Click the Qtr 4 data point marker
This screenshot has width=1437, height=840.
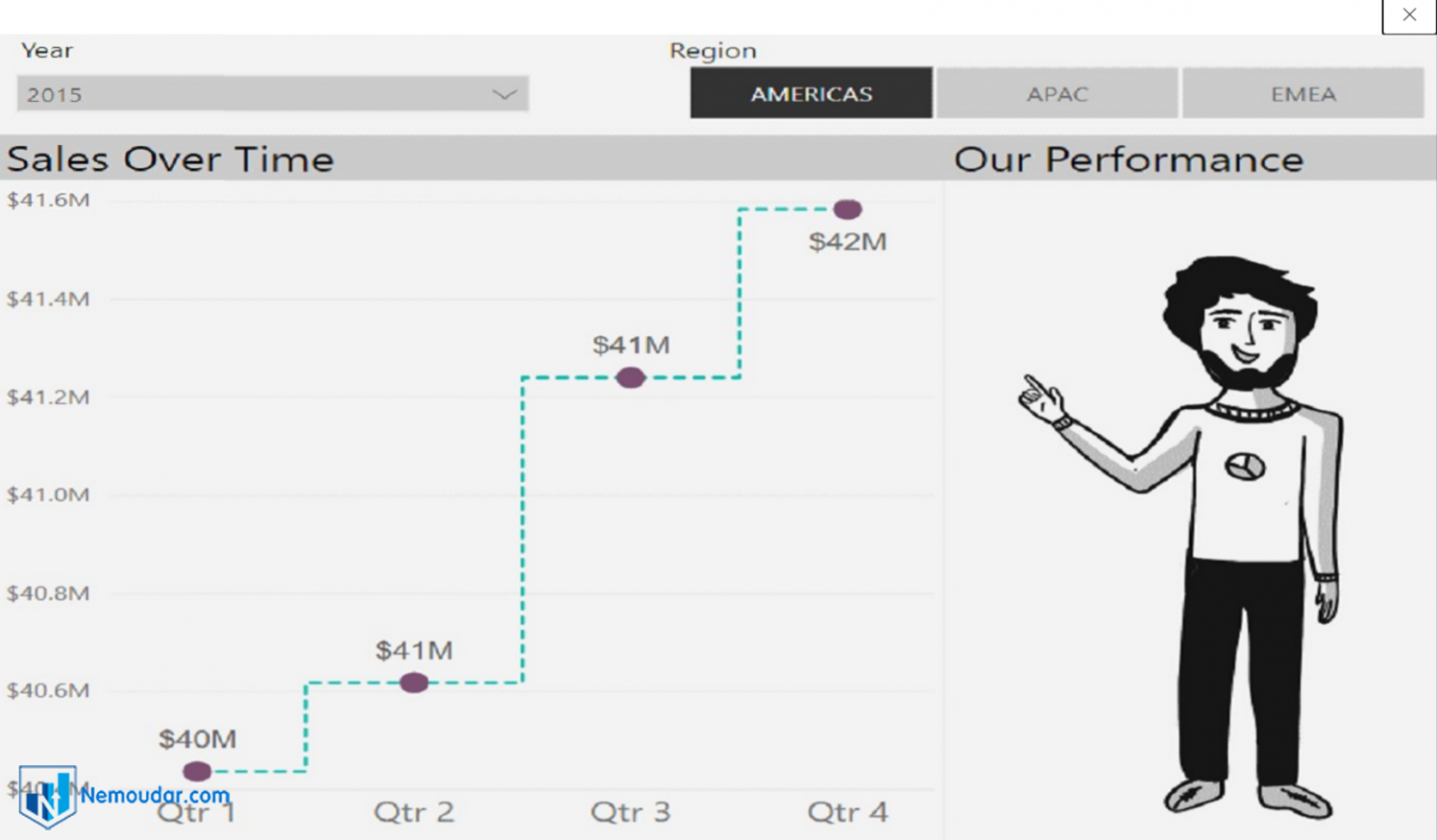click(x=848, y=210)
